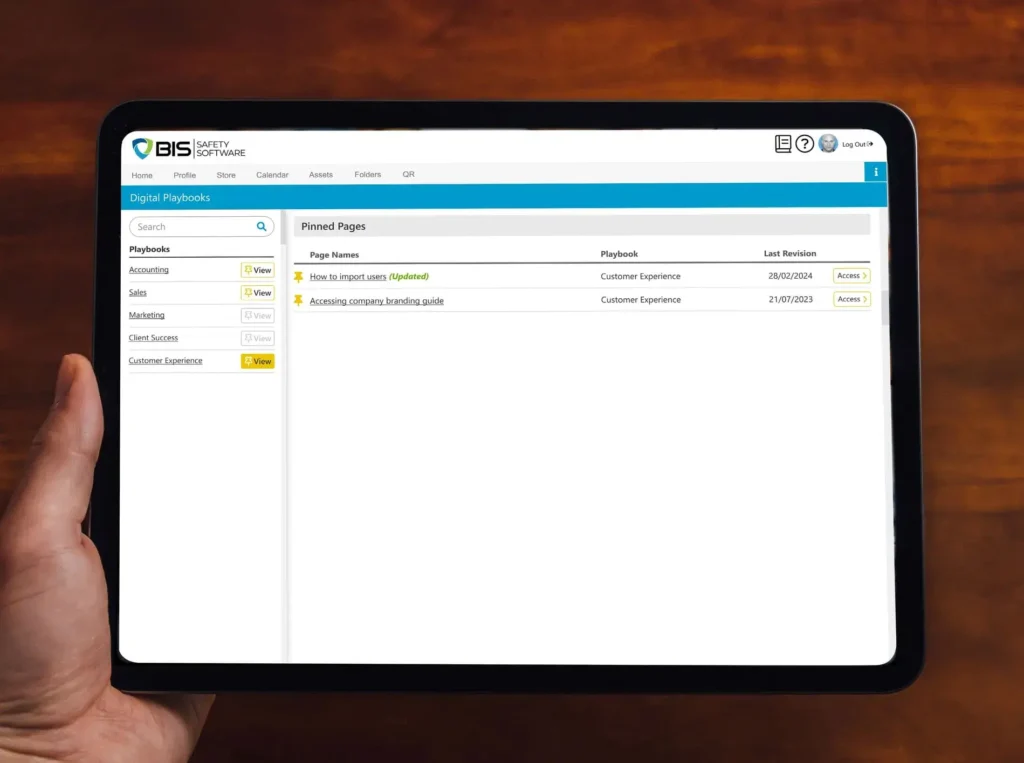
Task: Click the blue info icon button
Action: coord(876,172)
